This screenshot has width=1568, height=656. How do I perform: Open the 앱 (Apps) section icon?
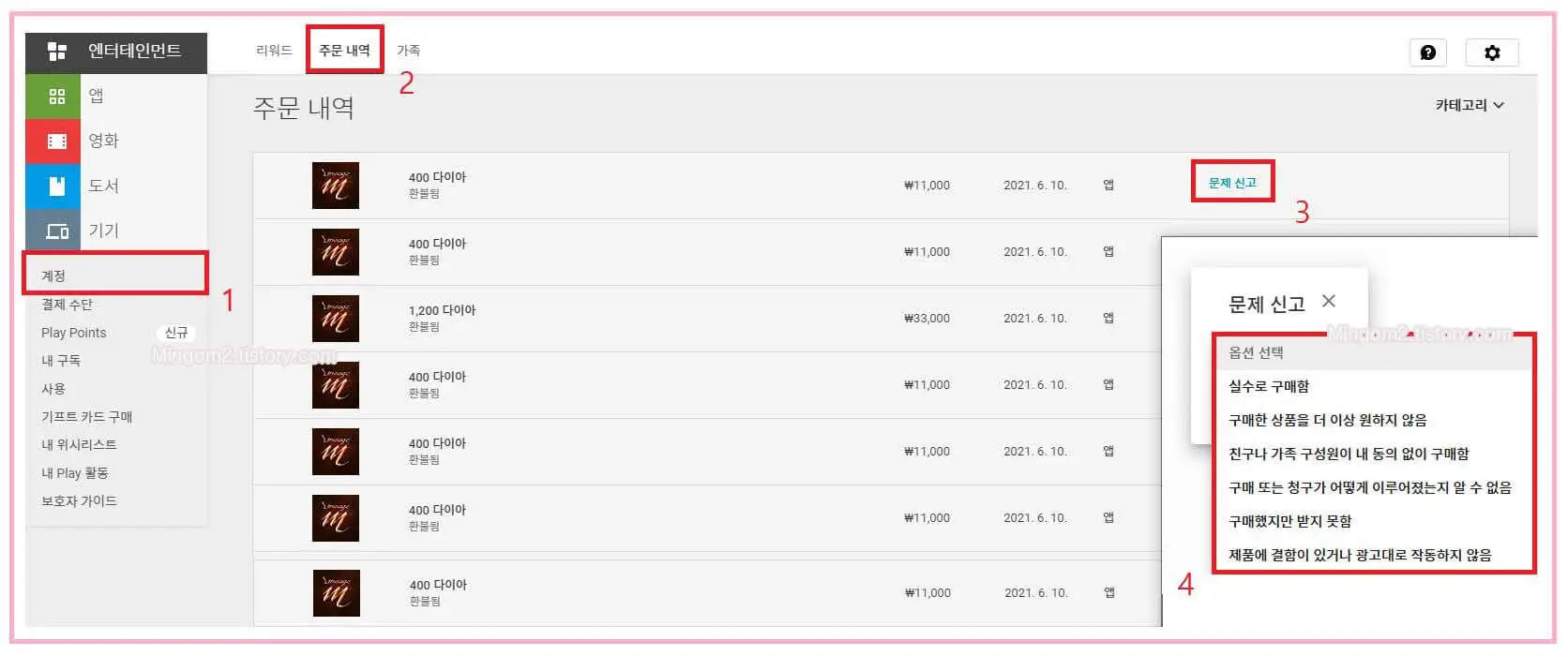57,97
